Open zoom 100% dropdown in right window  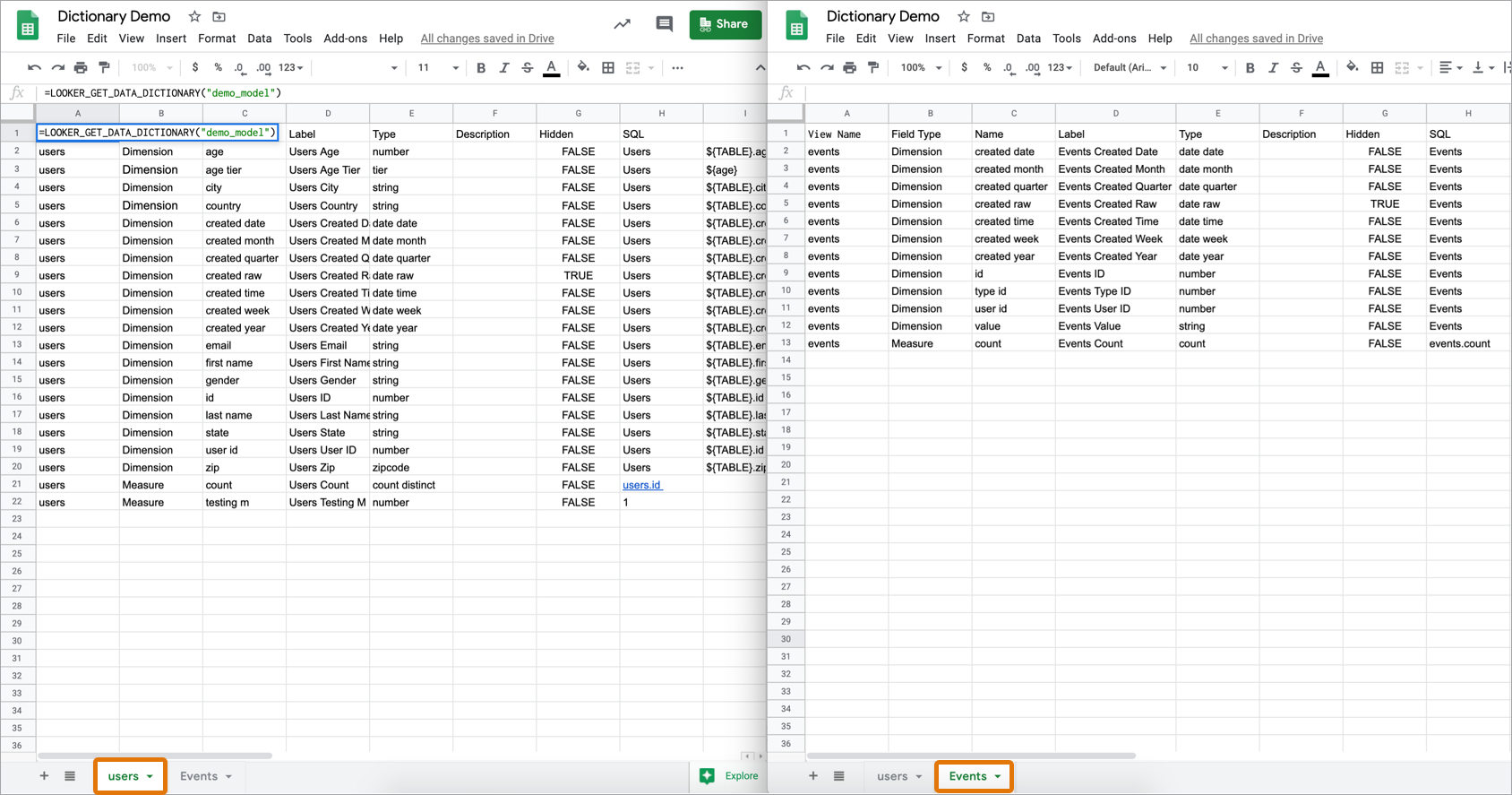click(x=921, y=67)
